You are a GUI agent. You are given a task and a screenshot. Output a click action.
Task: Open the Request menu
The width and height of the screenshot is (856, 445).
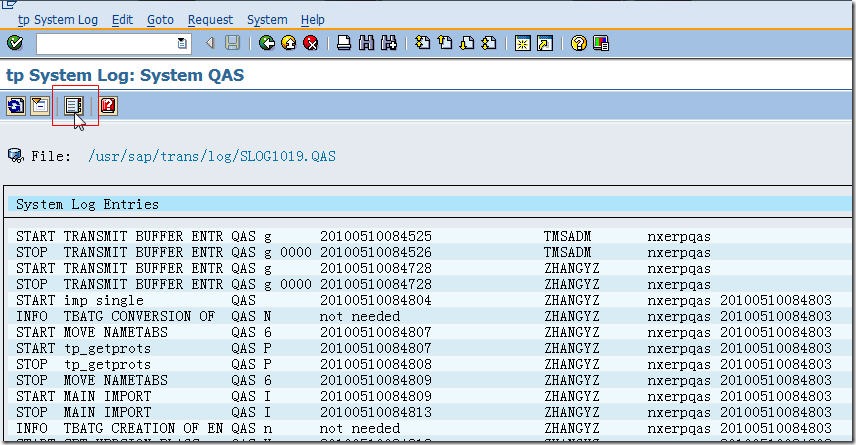(x=210, y=19)
